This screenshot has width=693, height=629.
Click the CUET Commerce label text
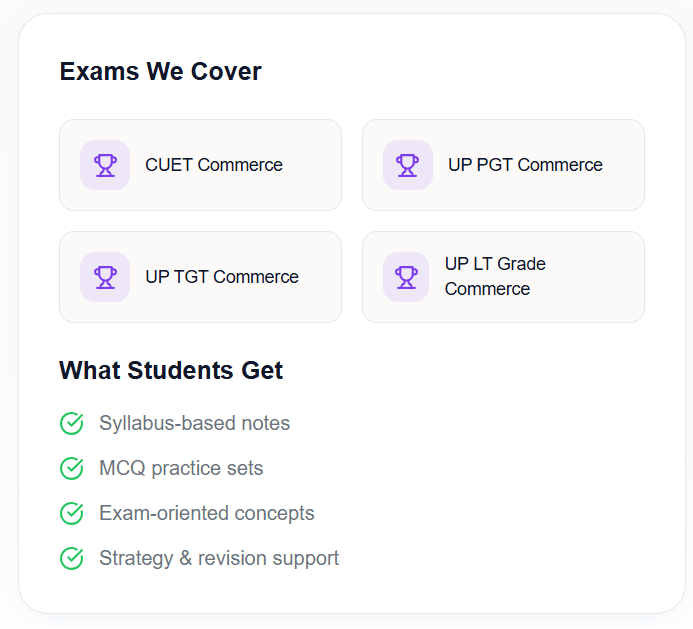click(x=214, y=165)
